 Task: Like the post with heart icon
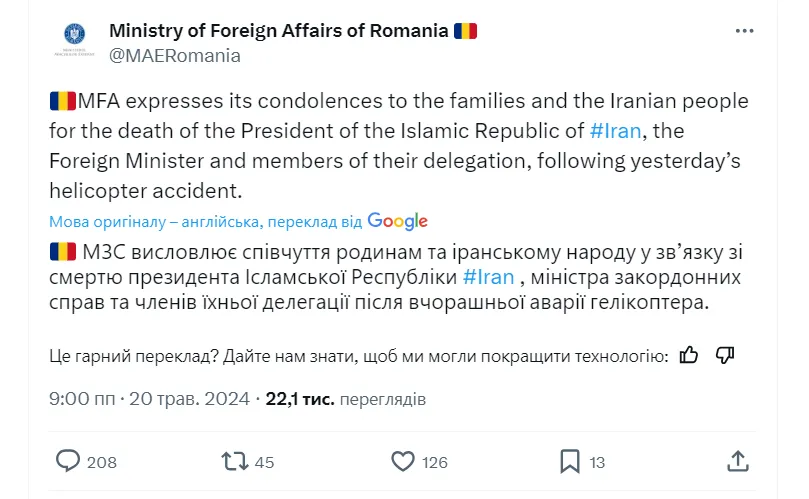click(x=402, y=461)
